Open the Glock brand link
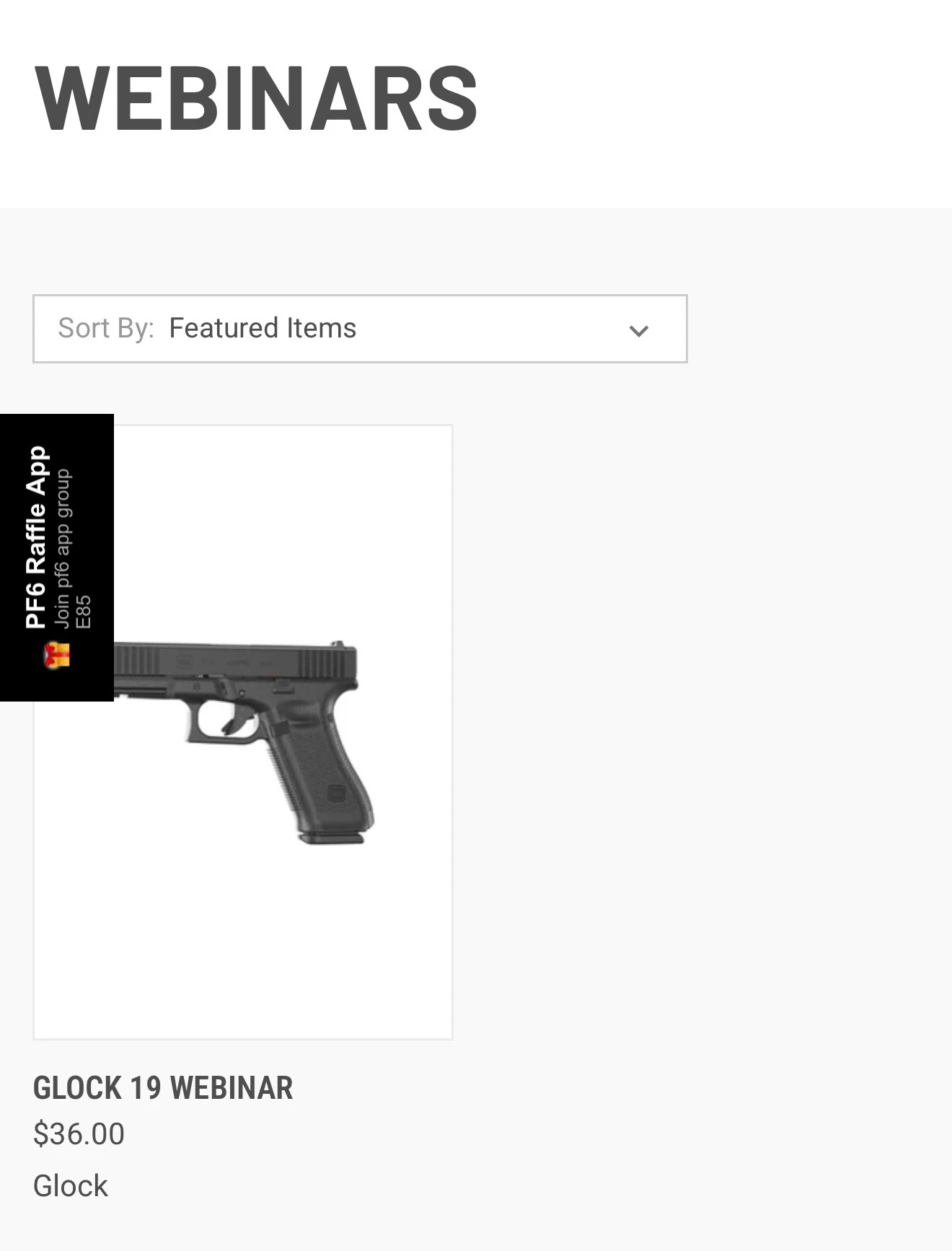The image size is (952, 1251). coord(71,1186)
